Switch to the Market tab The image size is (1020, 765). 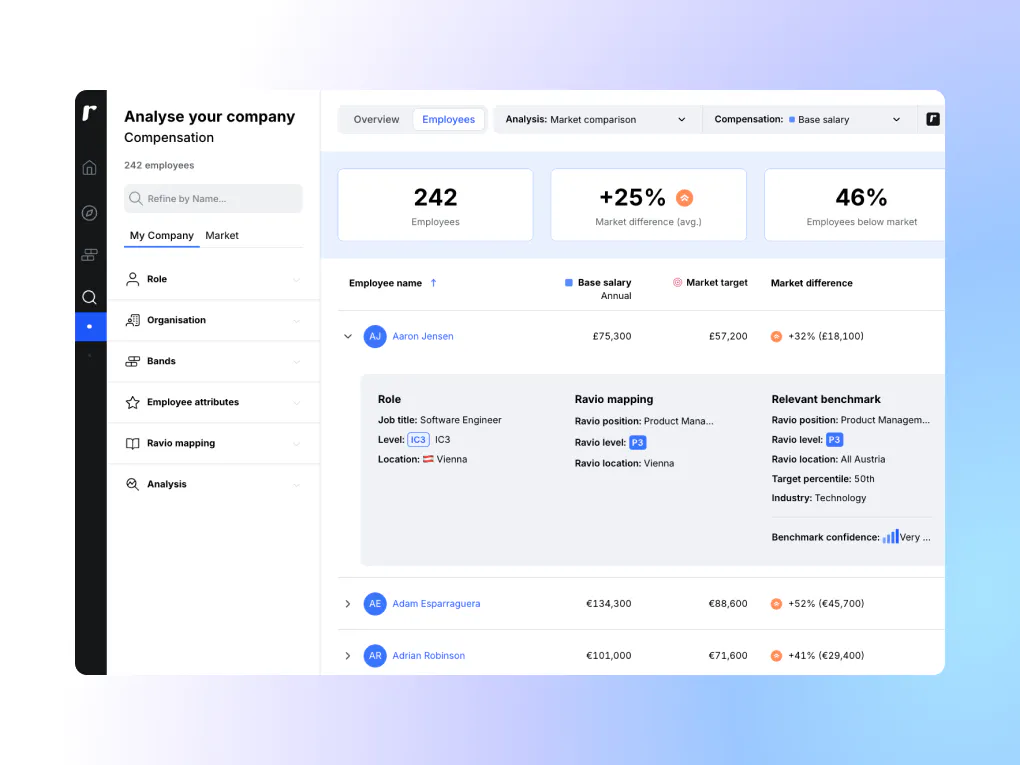[221, 236]
